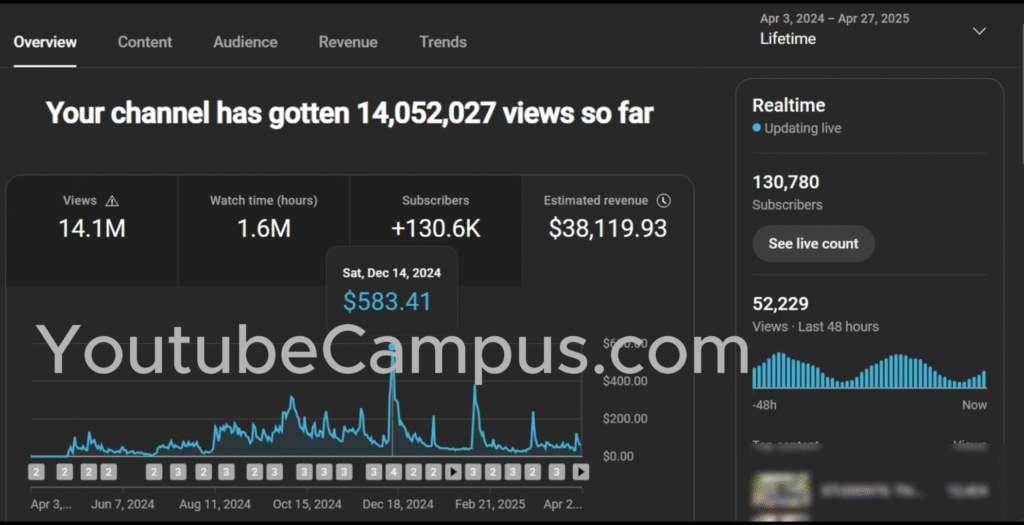
Task: Select the Subscribers +130.6K metric card
Action: [436, 230]
